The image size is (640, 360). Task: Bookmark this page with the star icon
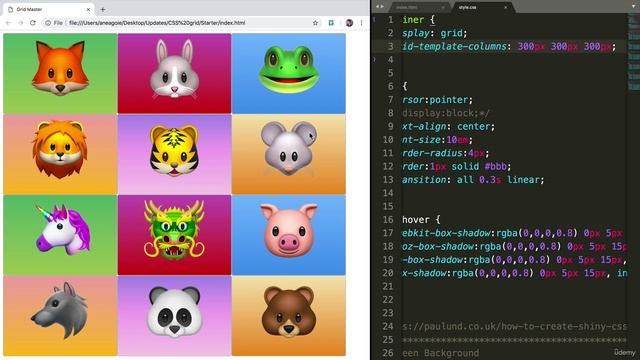point(315,23)
